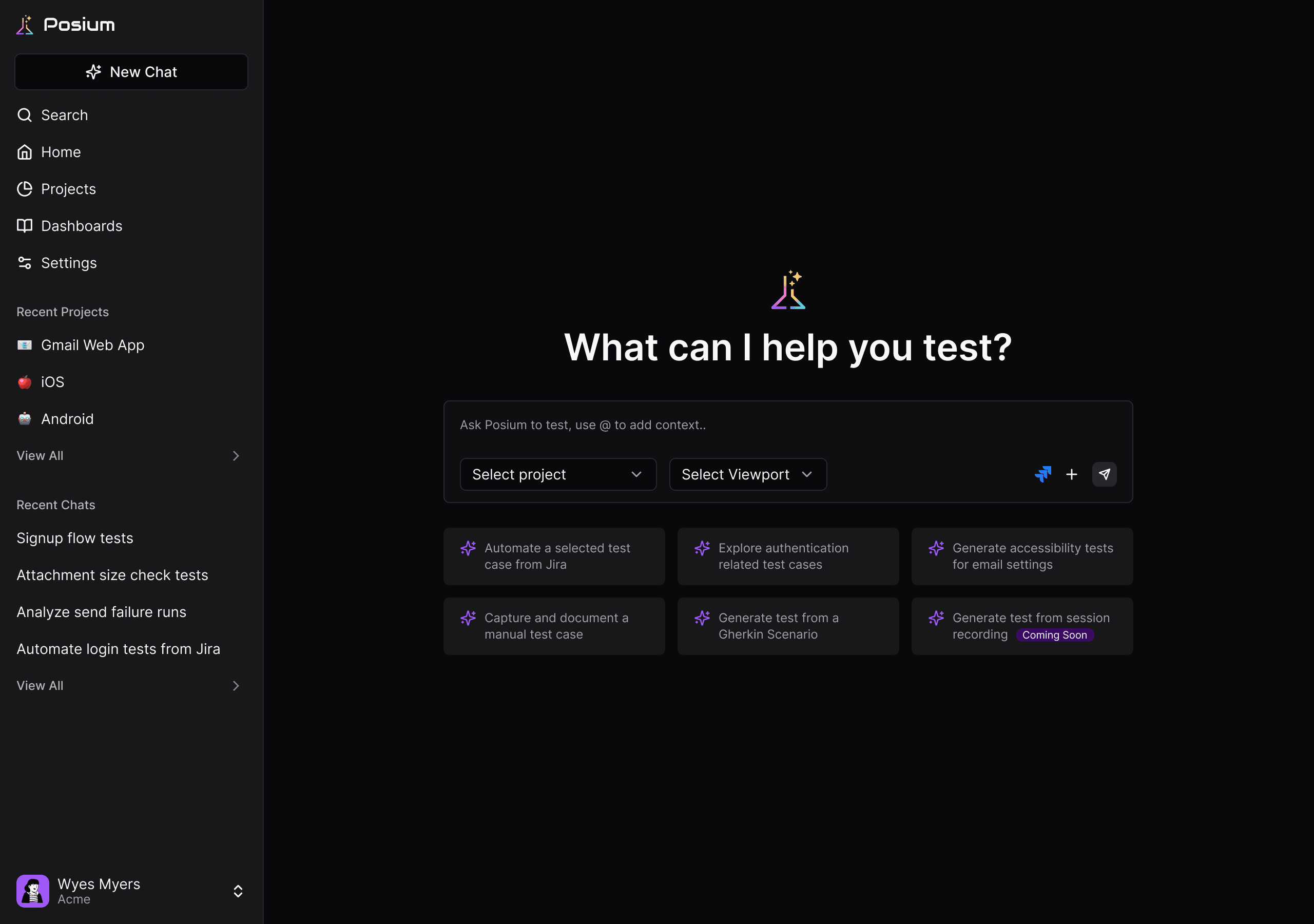
Task: Start a New Chat
Action: 131,71
